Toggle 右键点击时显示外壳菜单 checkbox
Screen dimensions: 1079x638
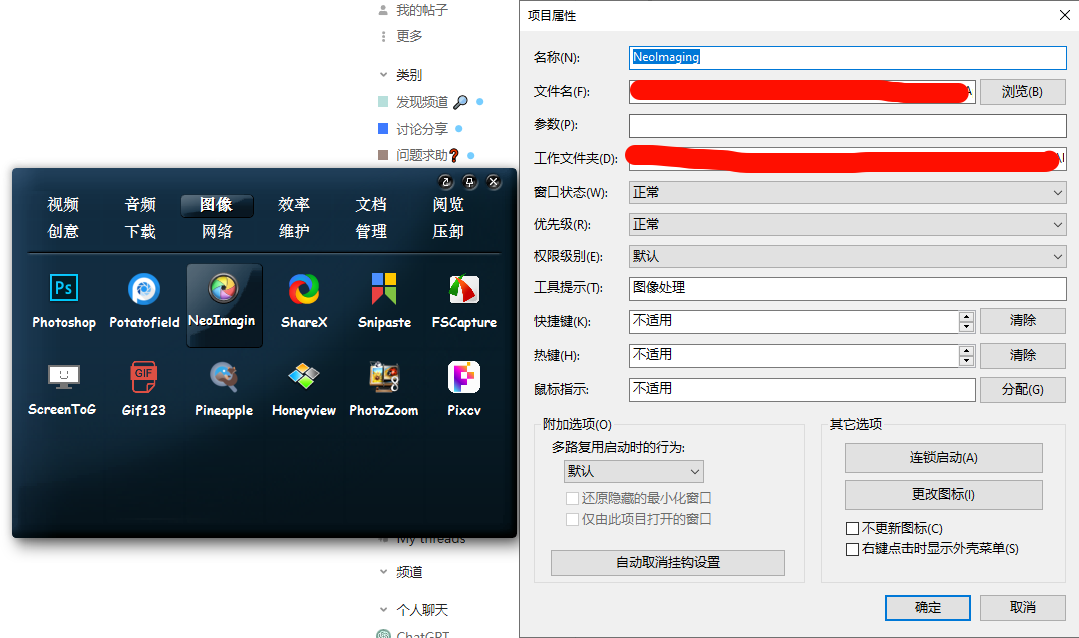coord(853,549)
